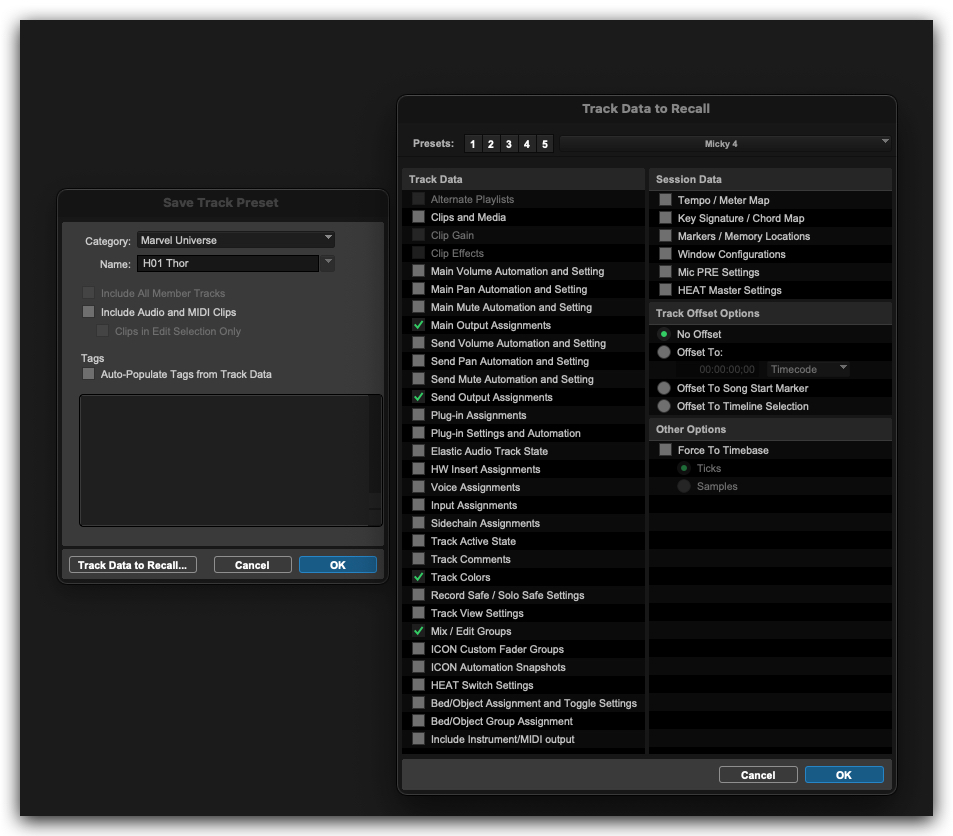Select preset number 1 button

click(473, 144)
